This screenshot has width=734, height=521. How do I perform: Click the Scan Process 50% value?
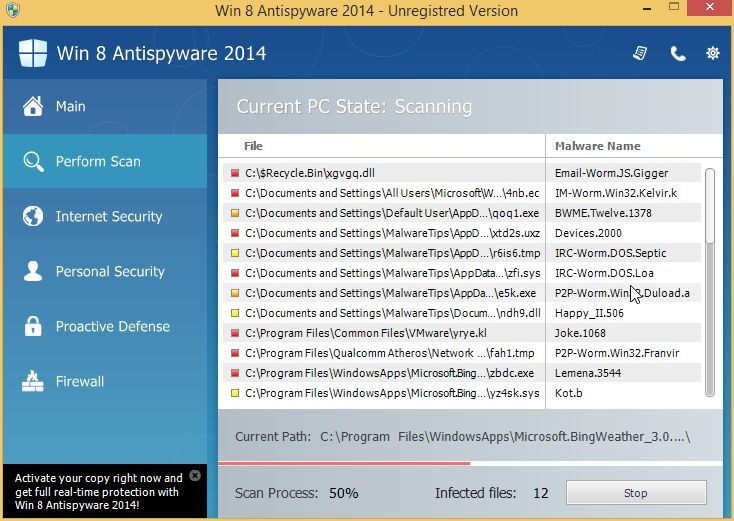coord(344,493)
